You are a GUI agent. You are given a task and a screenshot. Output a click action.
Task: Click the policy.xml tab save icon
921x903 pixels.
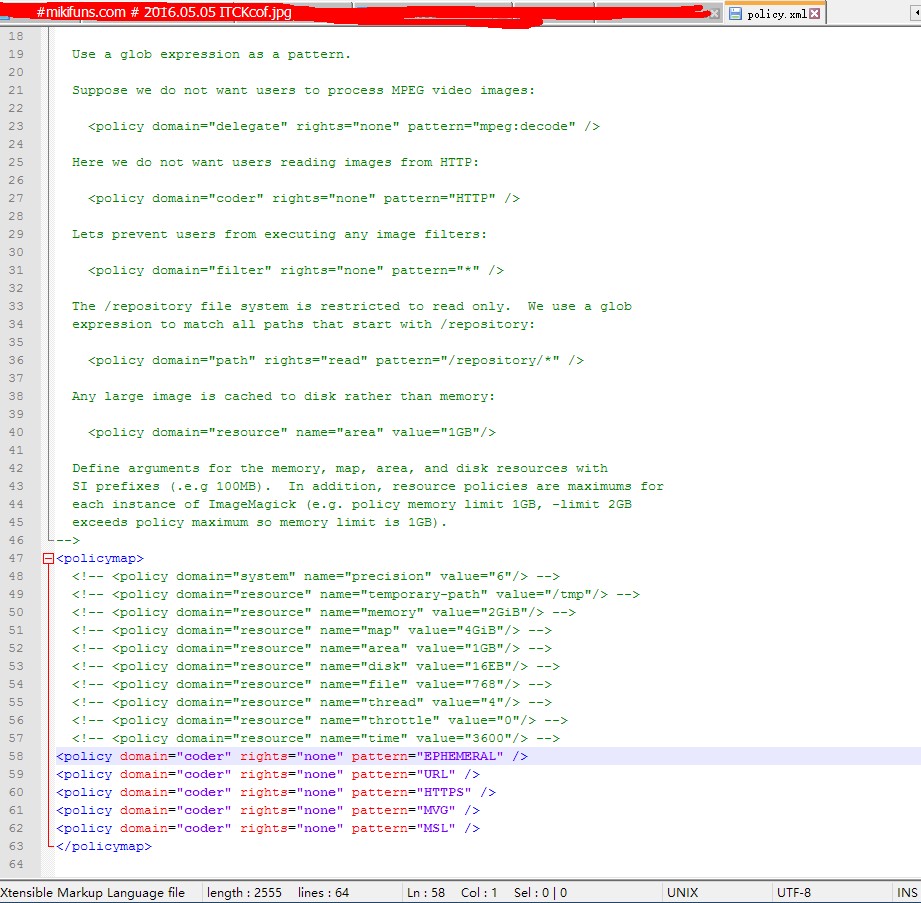(736, 14)
